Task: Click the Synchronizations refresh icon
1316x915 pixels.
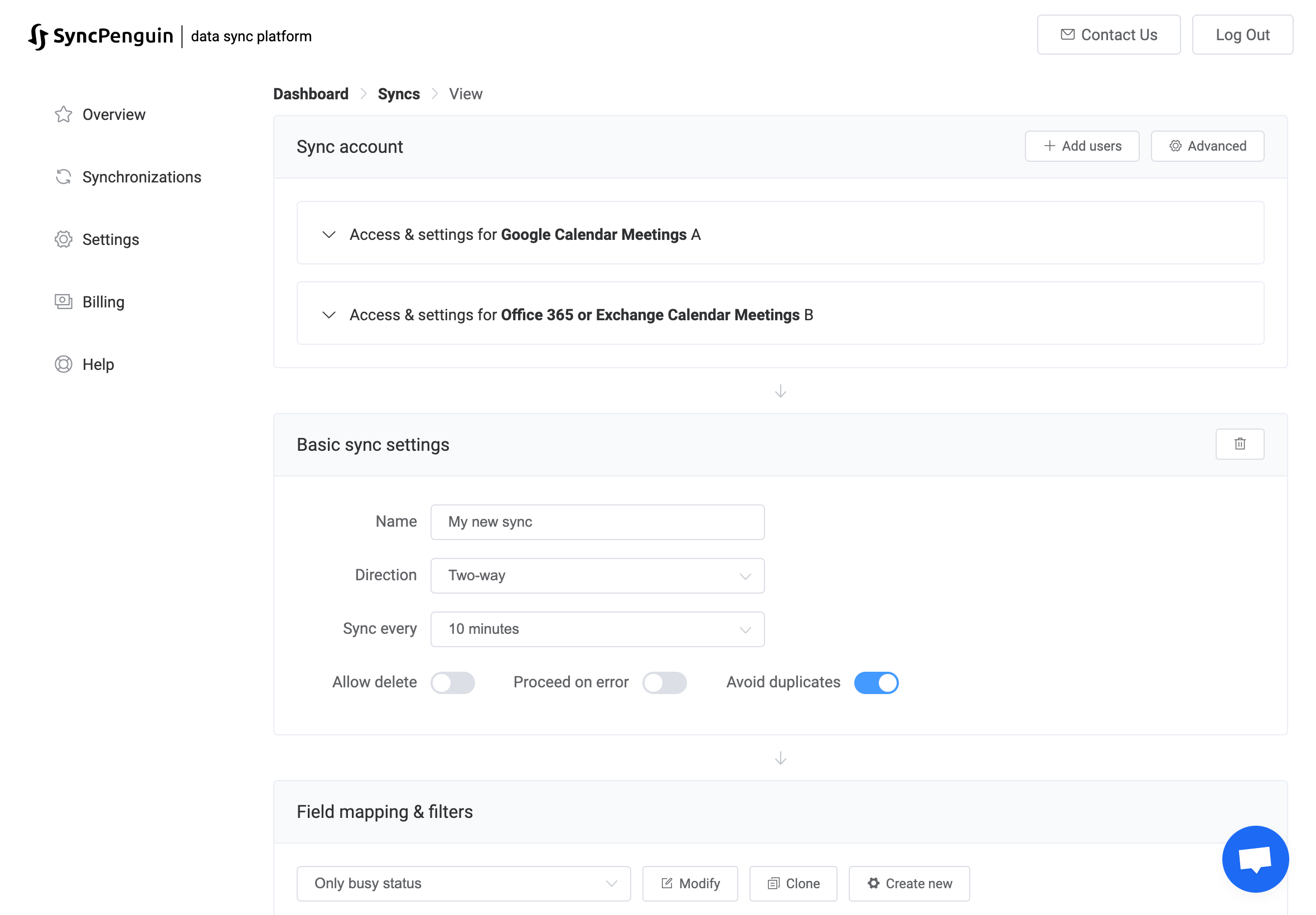Action: click(64, 177)
